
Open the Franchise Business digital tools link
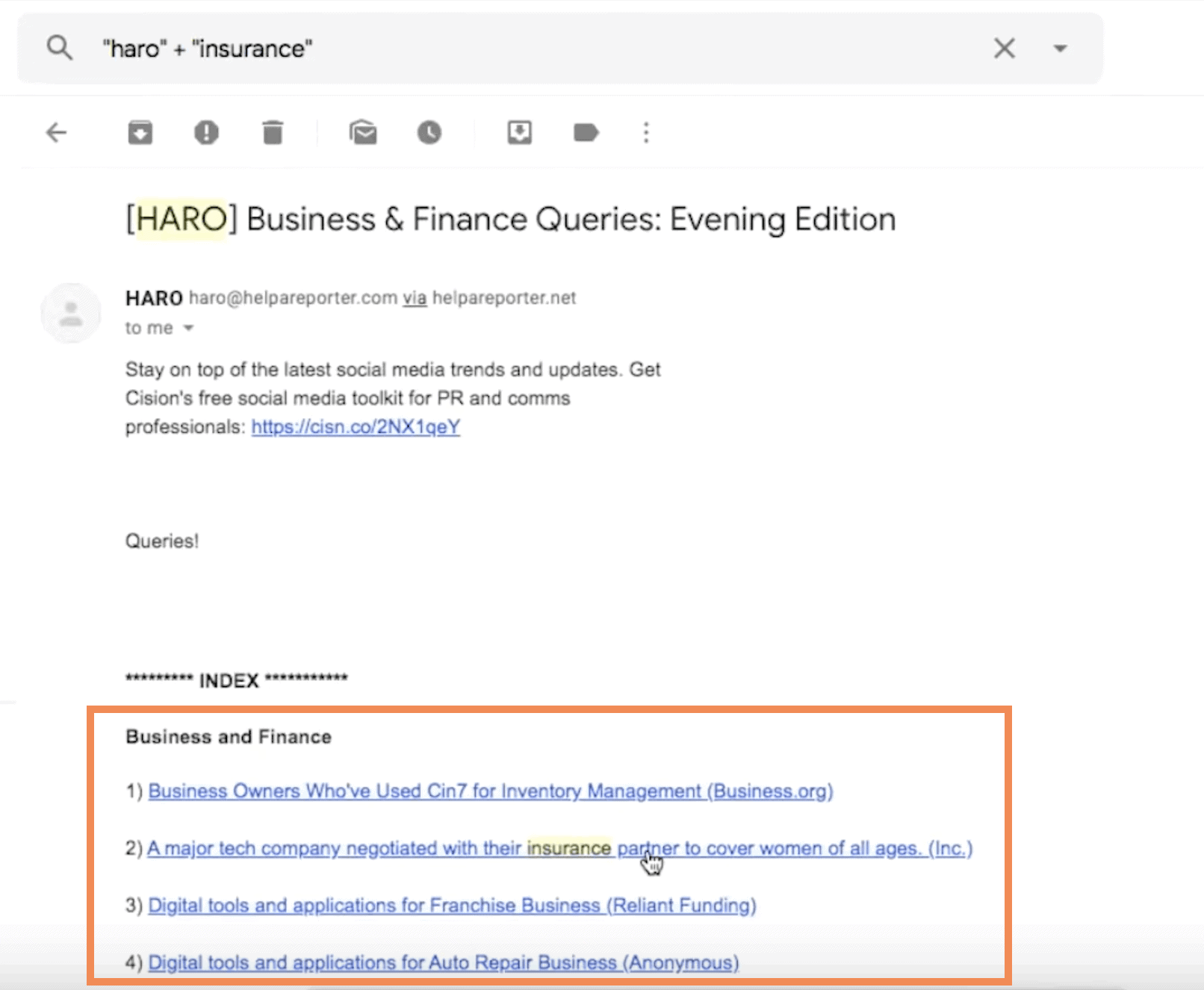click(452, 906)
